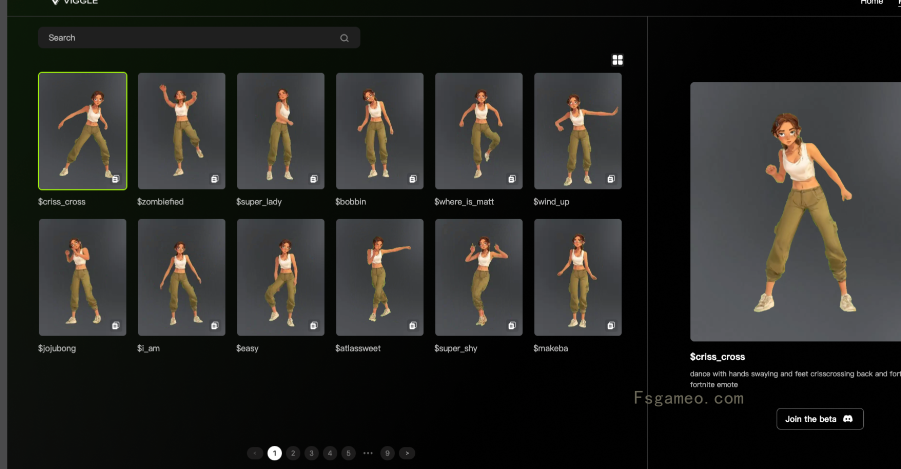Open the Home link in header

[x=871, y=2]
